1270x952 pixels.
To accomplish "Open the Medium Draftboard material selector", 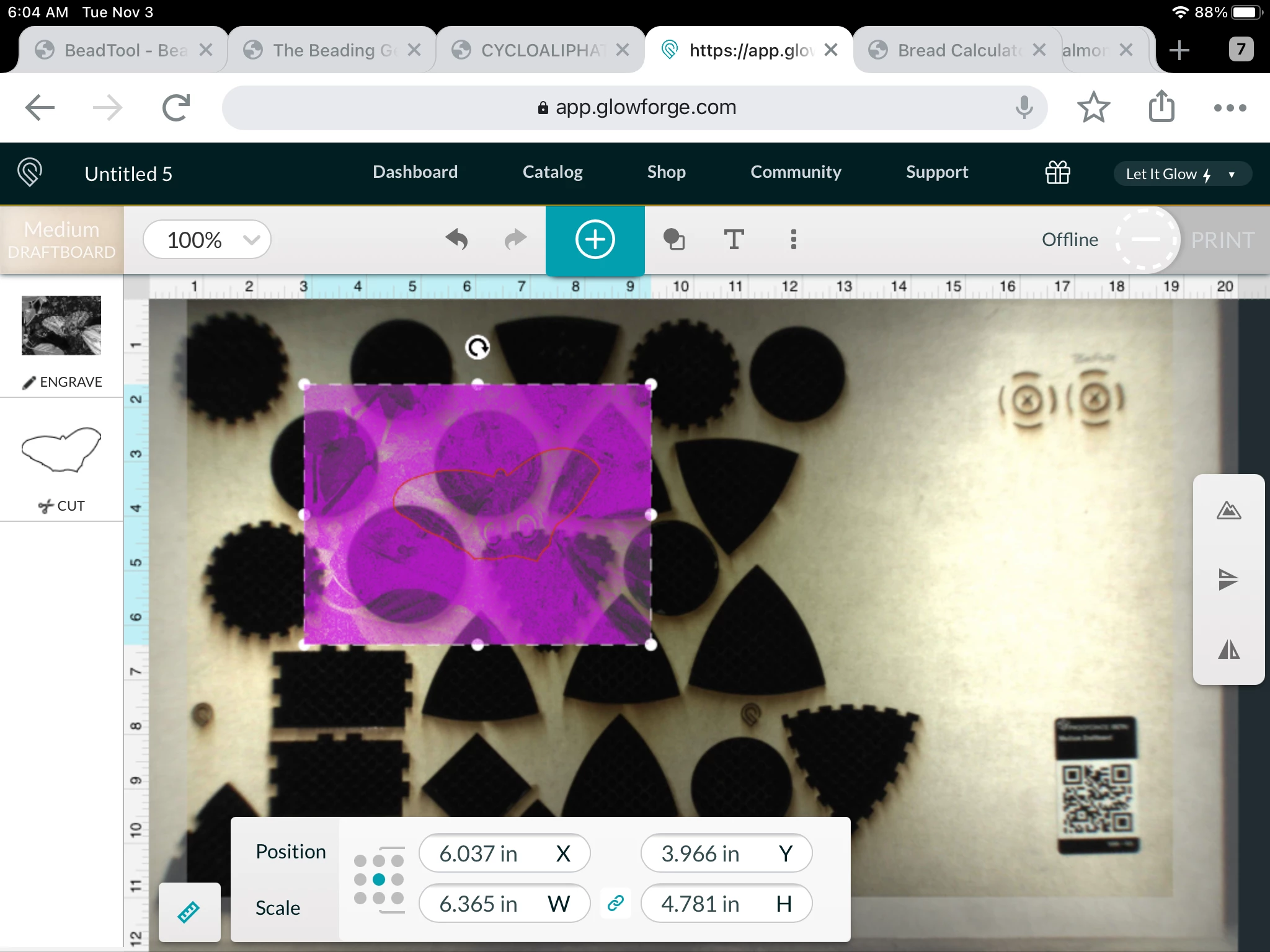I will tap(61, 240).
